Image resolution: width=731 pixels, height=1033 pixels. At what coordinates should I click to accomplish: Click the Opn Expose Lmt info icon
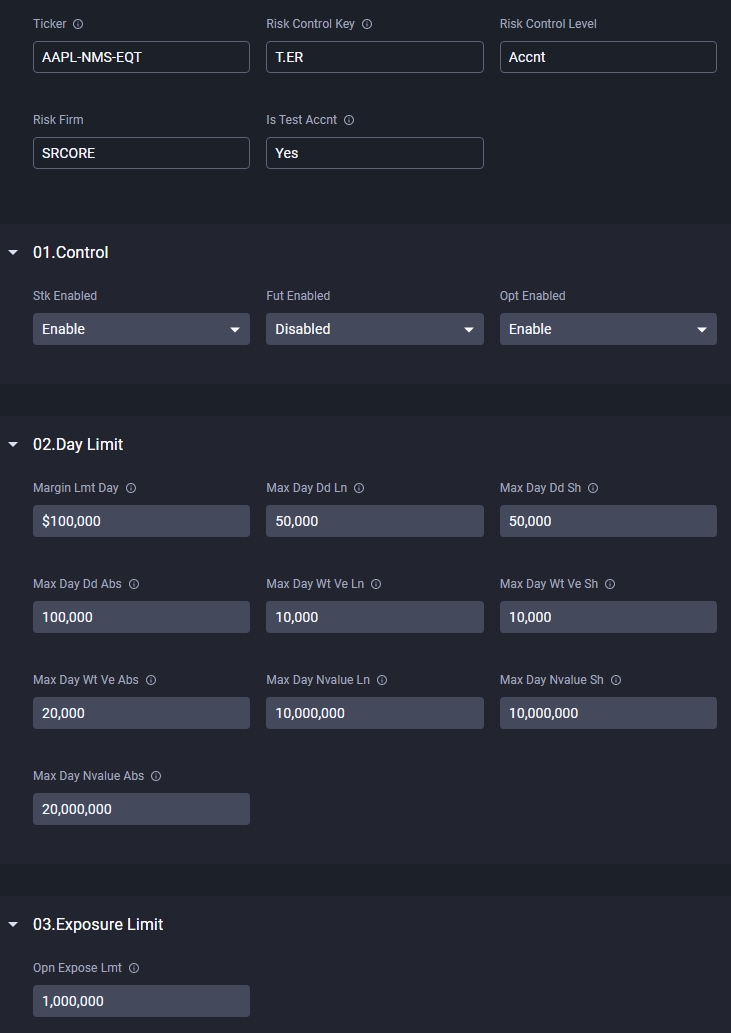point(134,968)
